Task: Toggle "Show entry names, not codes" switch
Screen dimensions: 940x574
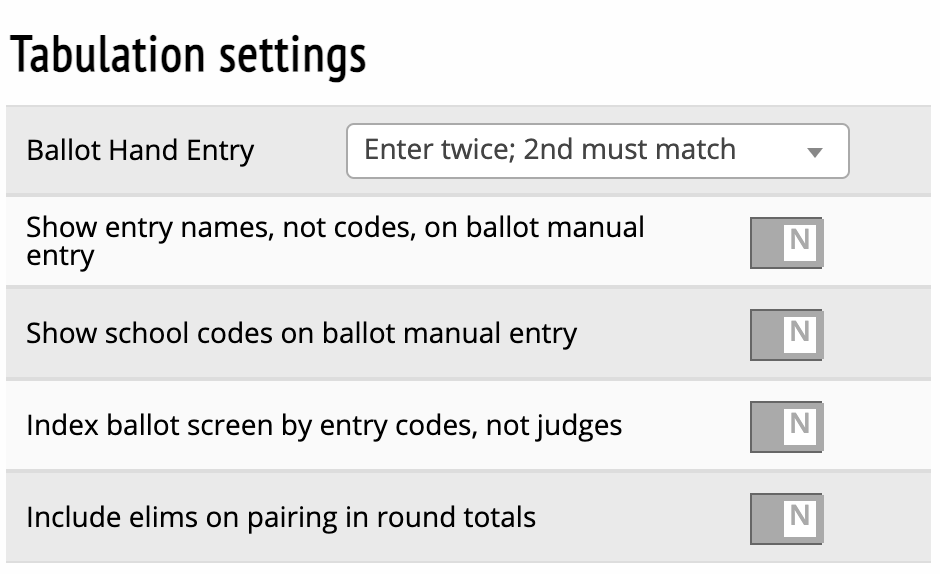Action: coord(786,242)
